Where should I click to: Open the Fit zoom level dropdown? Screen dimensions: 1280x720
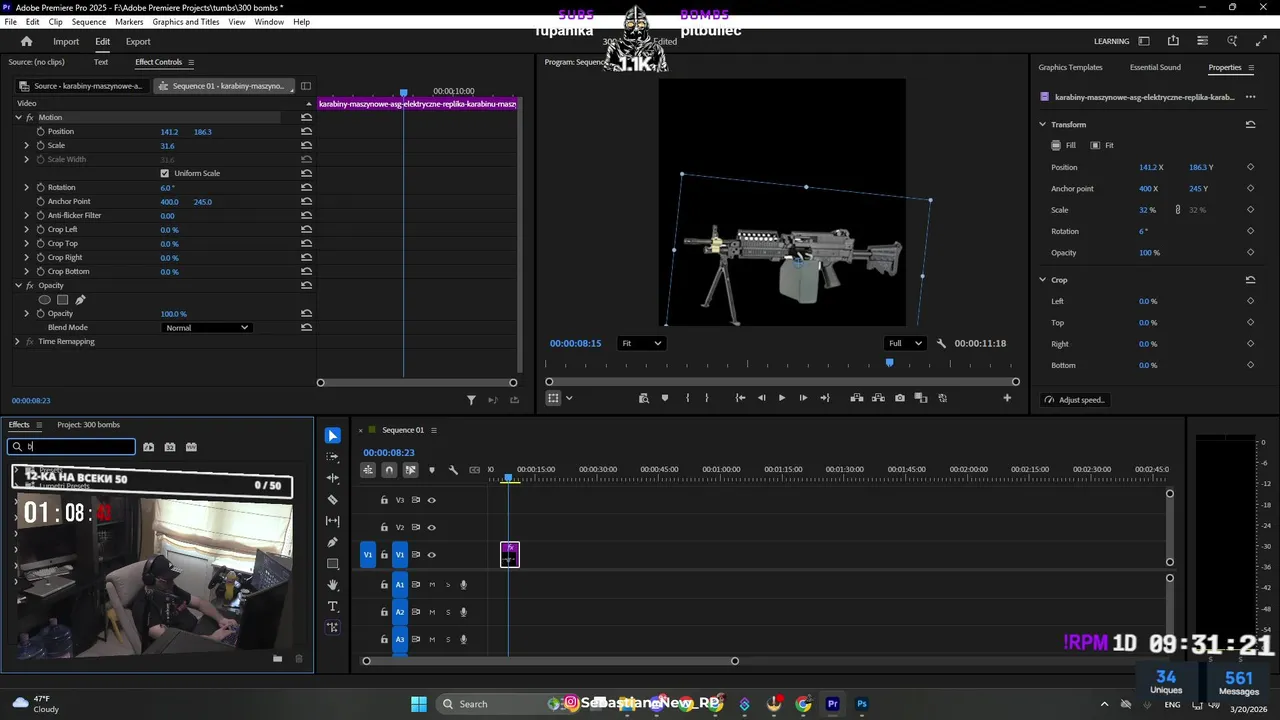(x=641, y=343)
